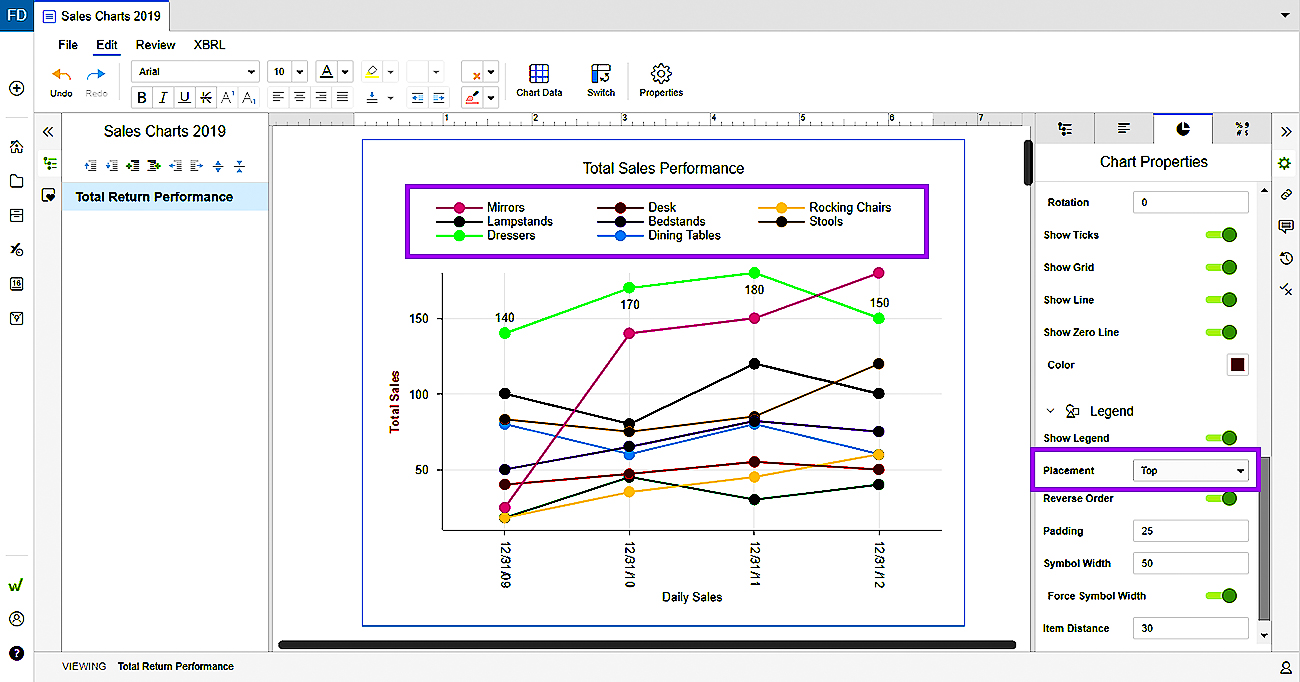1300x682 pixels.
Task: Apply bold formatting
Action: coord(141,97)
